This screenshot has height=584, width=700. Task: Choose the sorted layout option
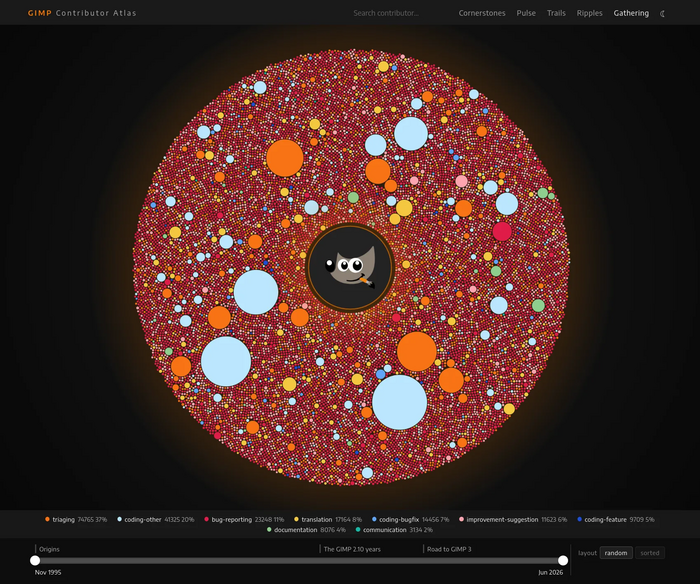click(x=650, y=553)
